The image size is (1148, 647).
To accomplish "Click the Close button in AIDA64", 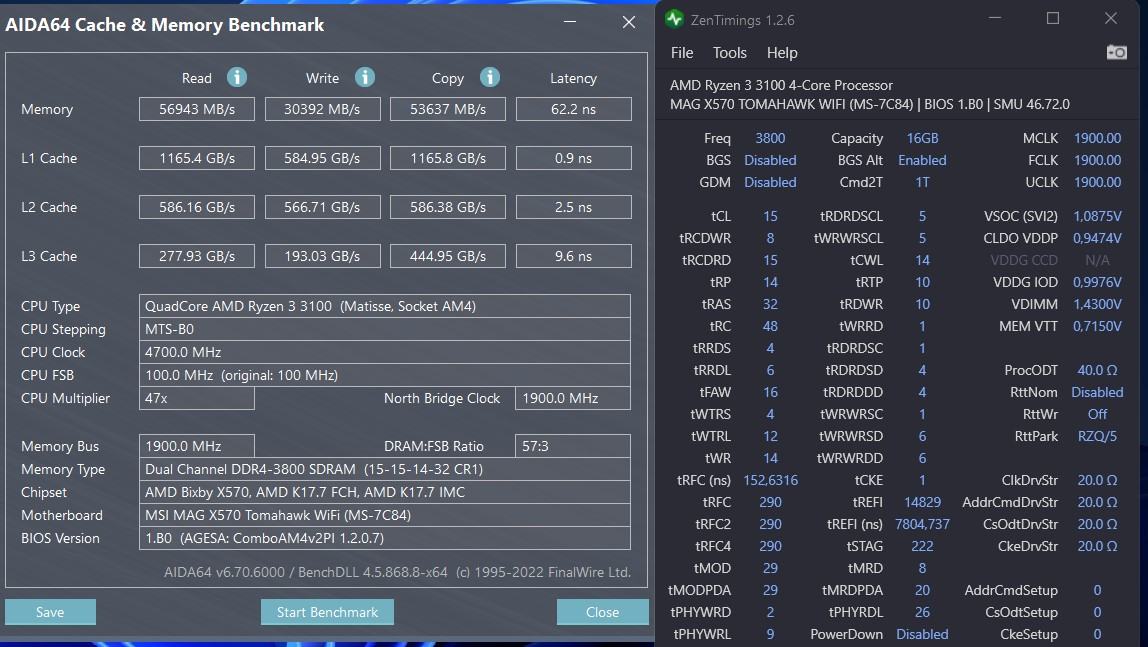I will pyautogui.click(x=603, y=612).
